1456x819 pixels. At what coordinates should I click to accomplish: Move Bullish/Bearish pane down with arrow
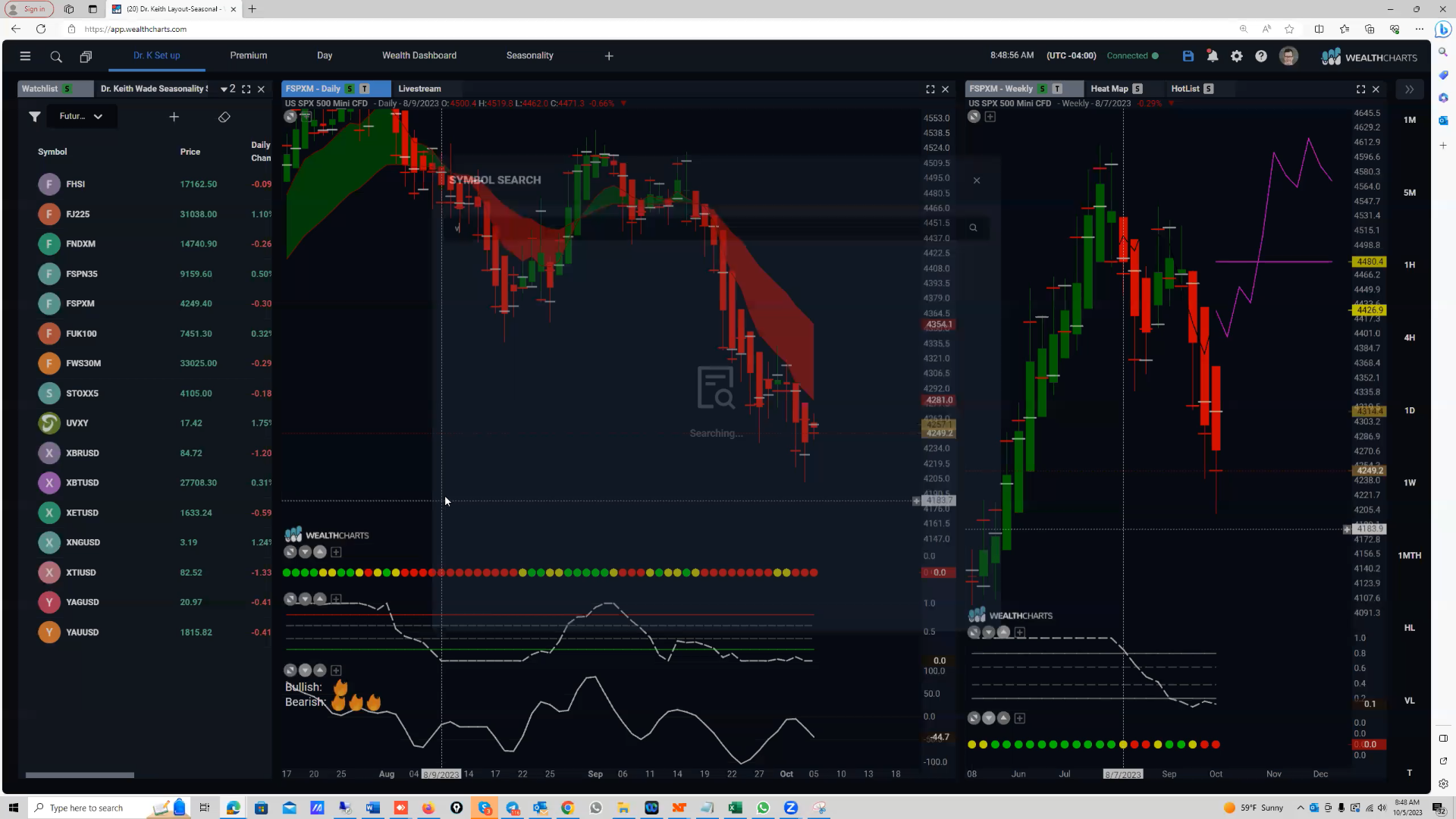(x=305, y=671)
